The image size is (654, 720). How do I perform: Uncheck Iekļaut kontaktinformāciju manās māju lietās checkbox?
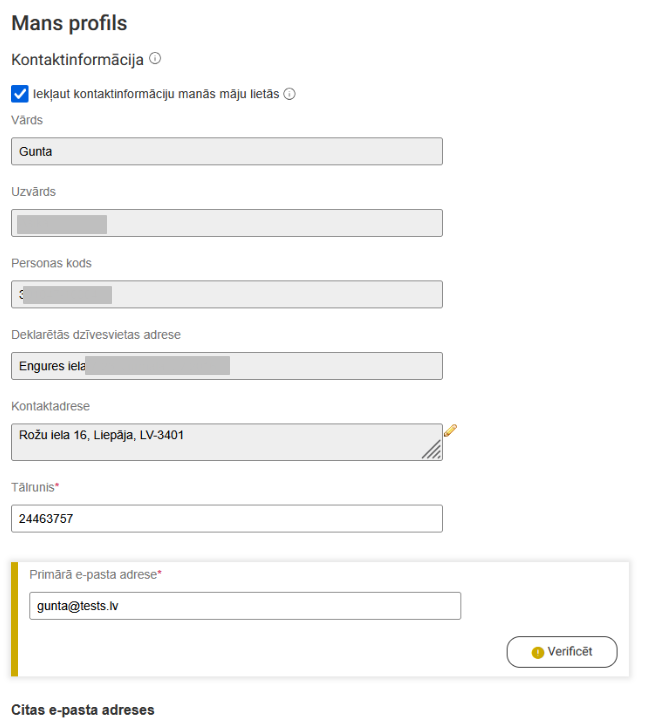tap(20, 94)
